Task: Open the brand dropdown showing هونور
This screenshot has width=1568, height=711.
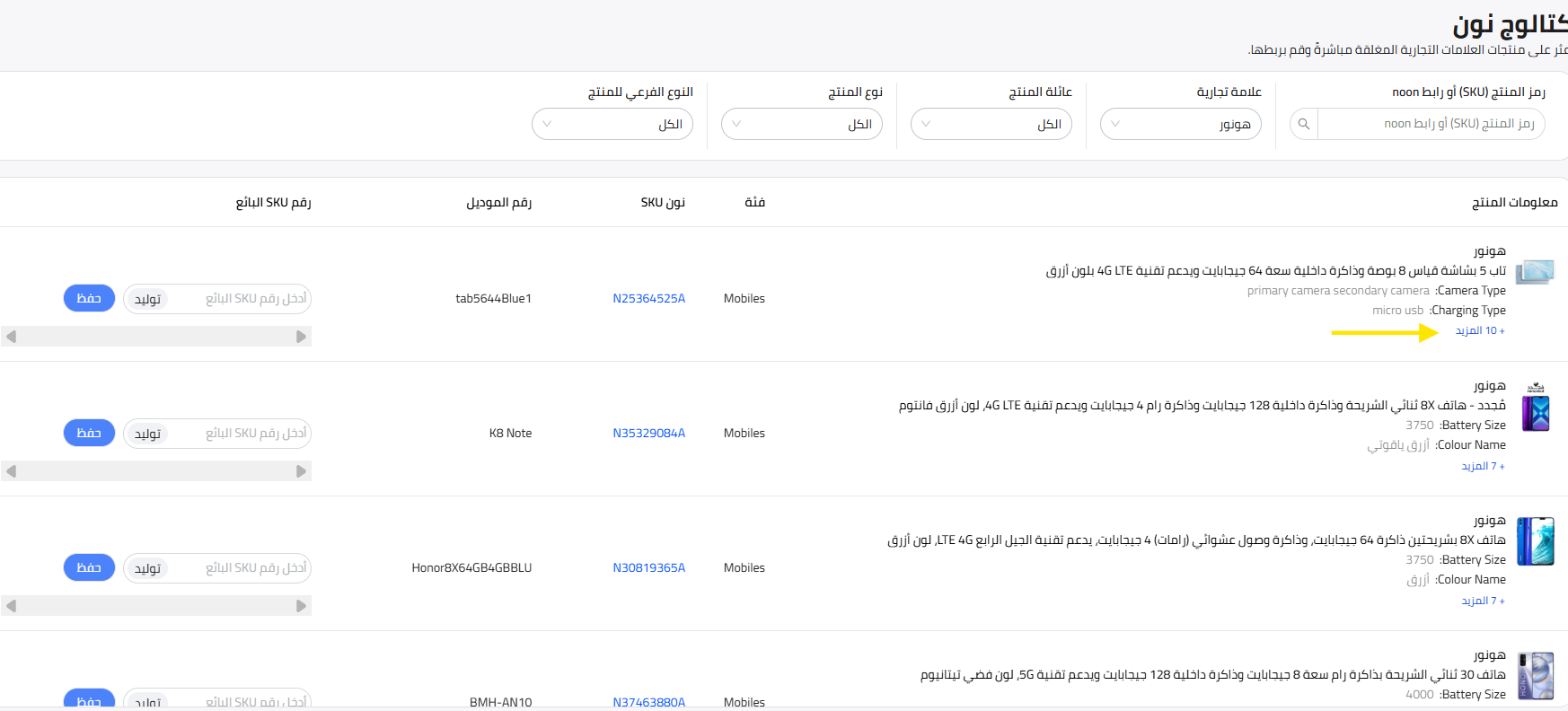Action: [x=1180, y=124]
